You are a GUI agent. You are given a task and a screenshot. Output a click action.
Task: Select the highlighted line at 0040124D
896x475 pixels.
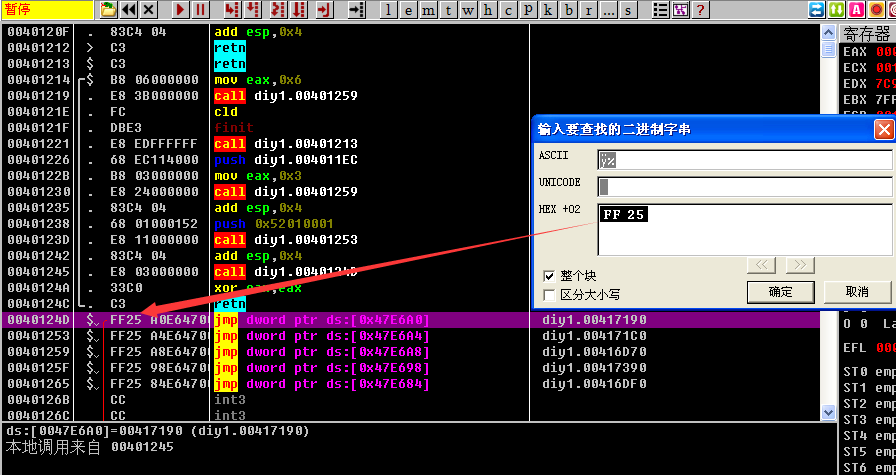point(410,320)
